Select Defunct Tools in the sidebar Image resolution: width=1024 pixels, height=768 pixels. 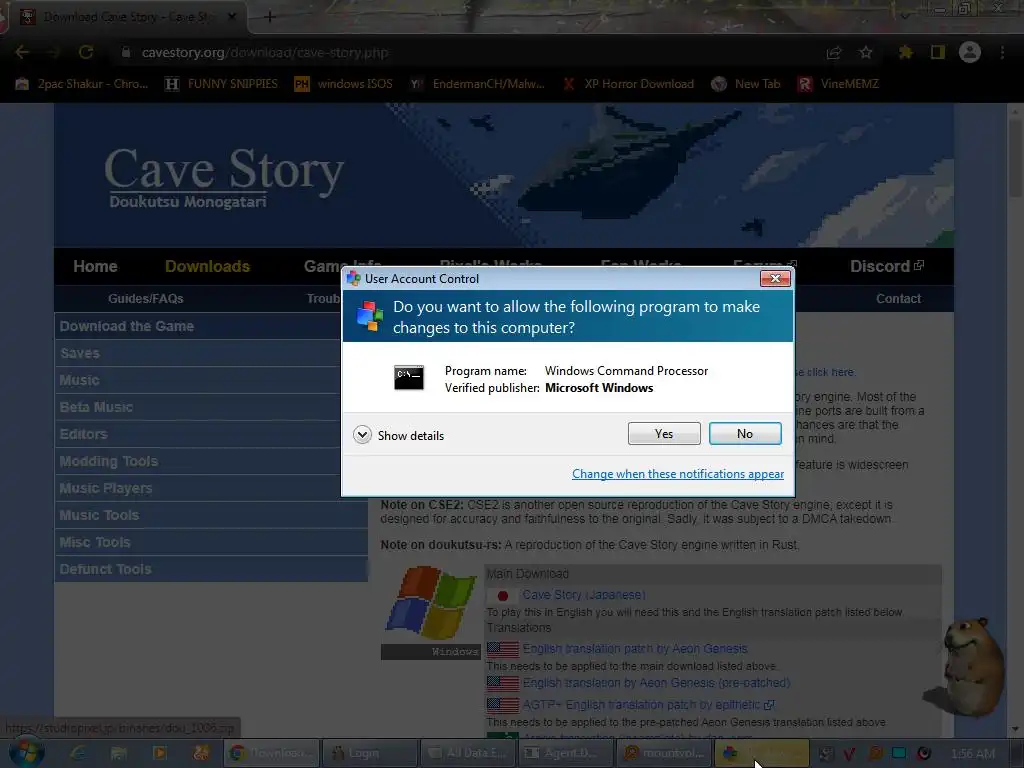(x=210, y=569)
